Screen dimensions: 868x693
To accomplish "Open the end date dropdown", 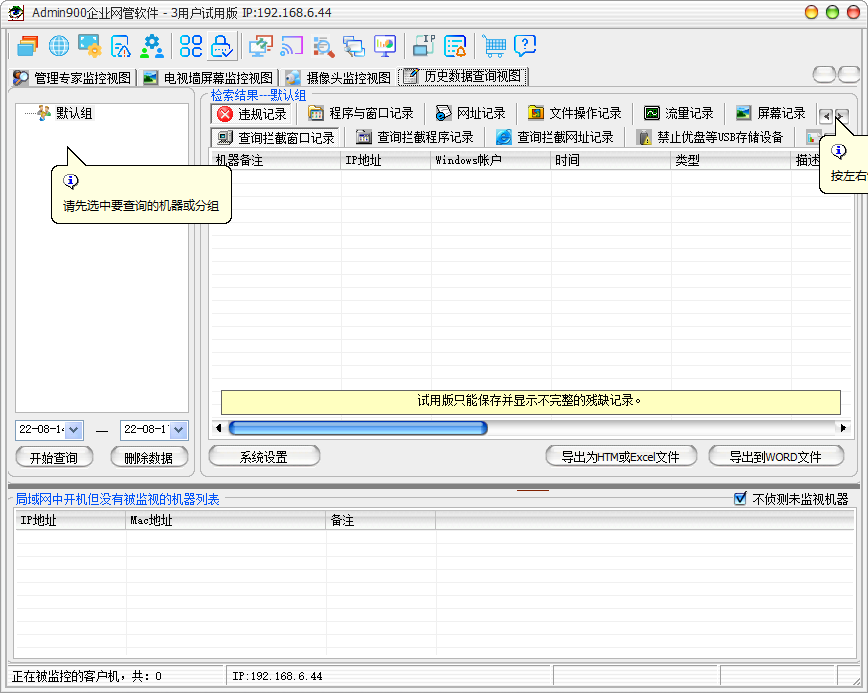I will click(178, 429).
